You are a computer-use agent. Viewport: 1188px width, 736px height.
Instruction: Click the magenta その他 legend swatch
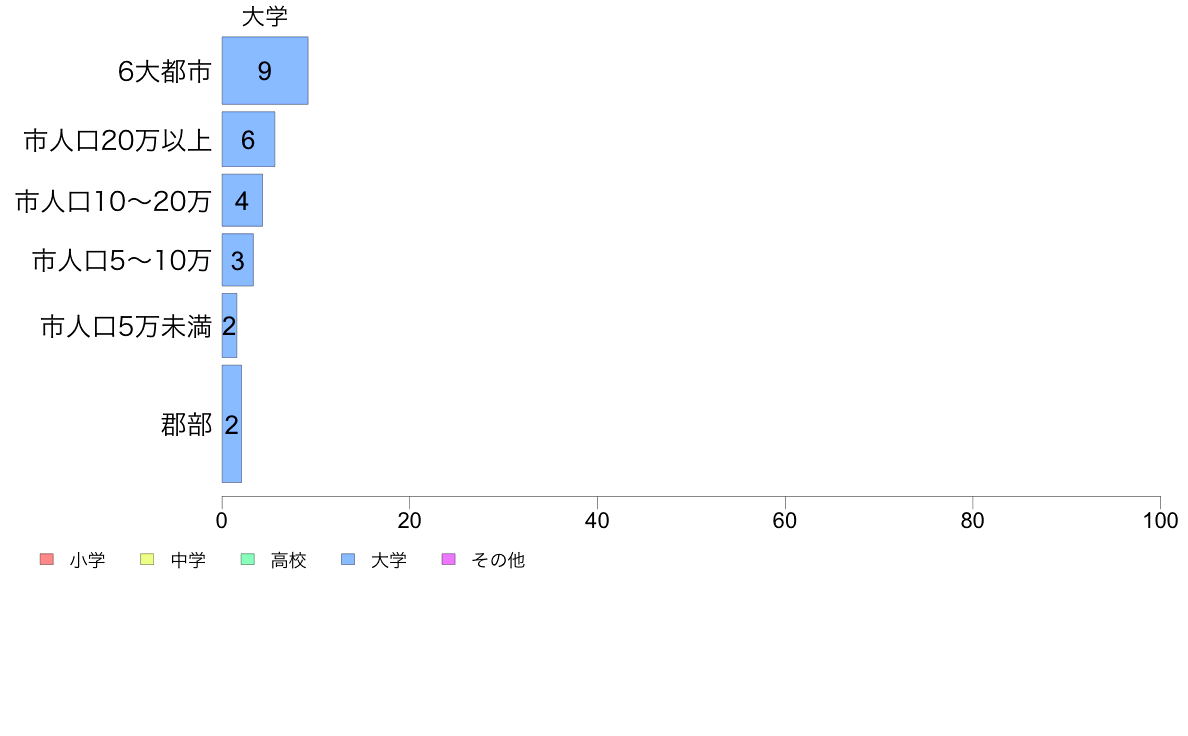pos(449,559)
